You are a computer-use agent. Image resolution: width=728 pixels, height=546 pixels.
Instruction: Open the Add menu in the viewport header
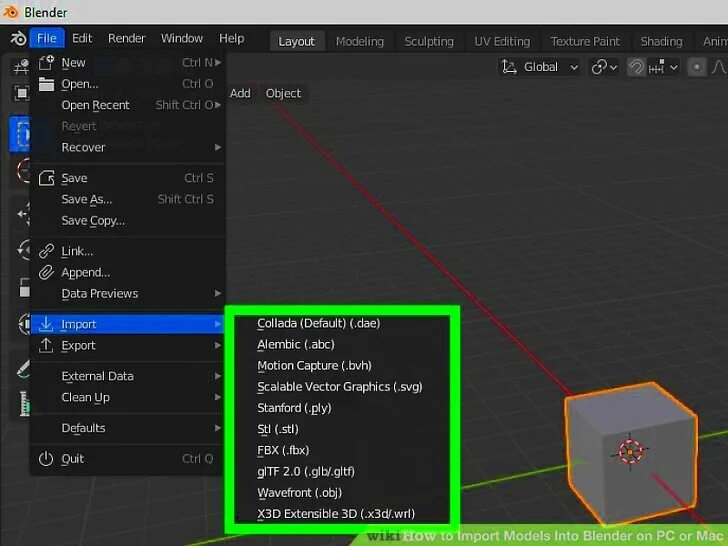[240, 94]
